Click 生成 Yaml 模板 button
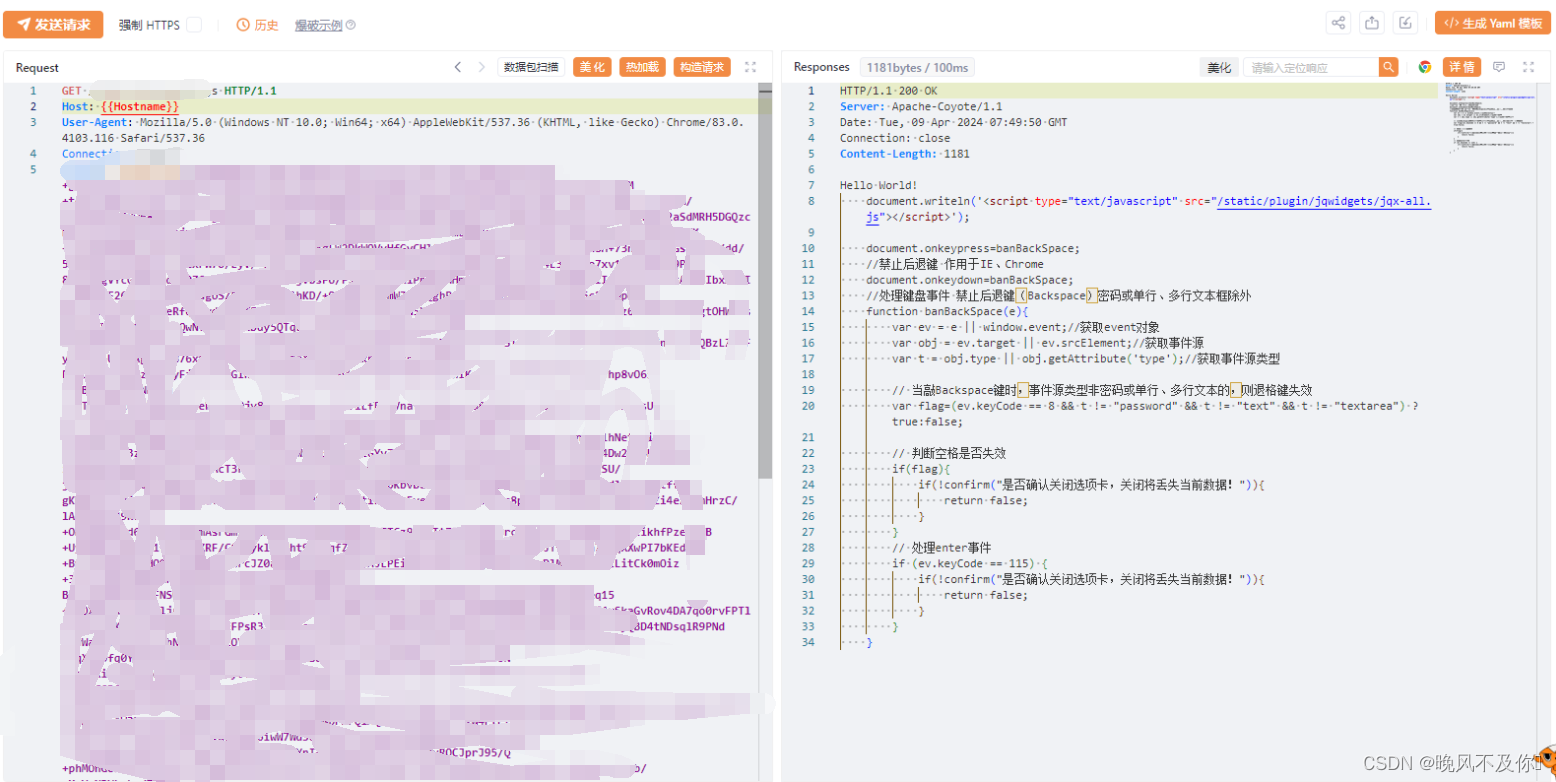The image size is (1556, 782). pos(1493,23)
